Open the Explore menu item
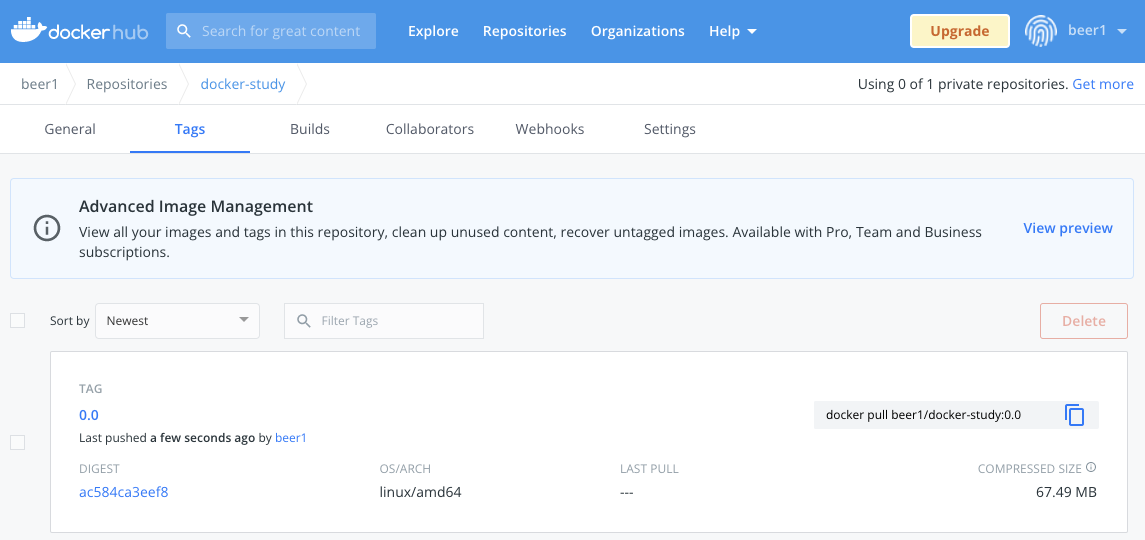Screen dimensions: 1145x540 433,31
